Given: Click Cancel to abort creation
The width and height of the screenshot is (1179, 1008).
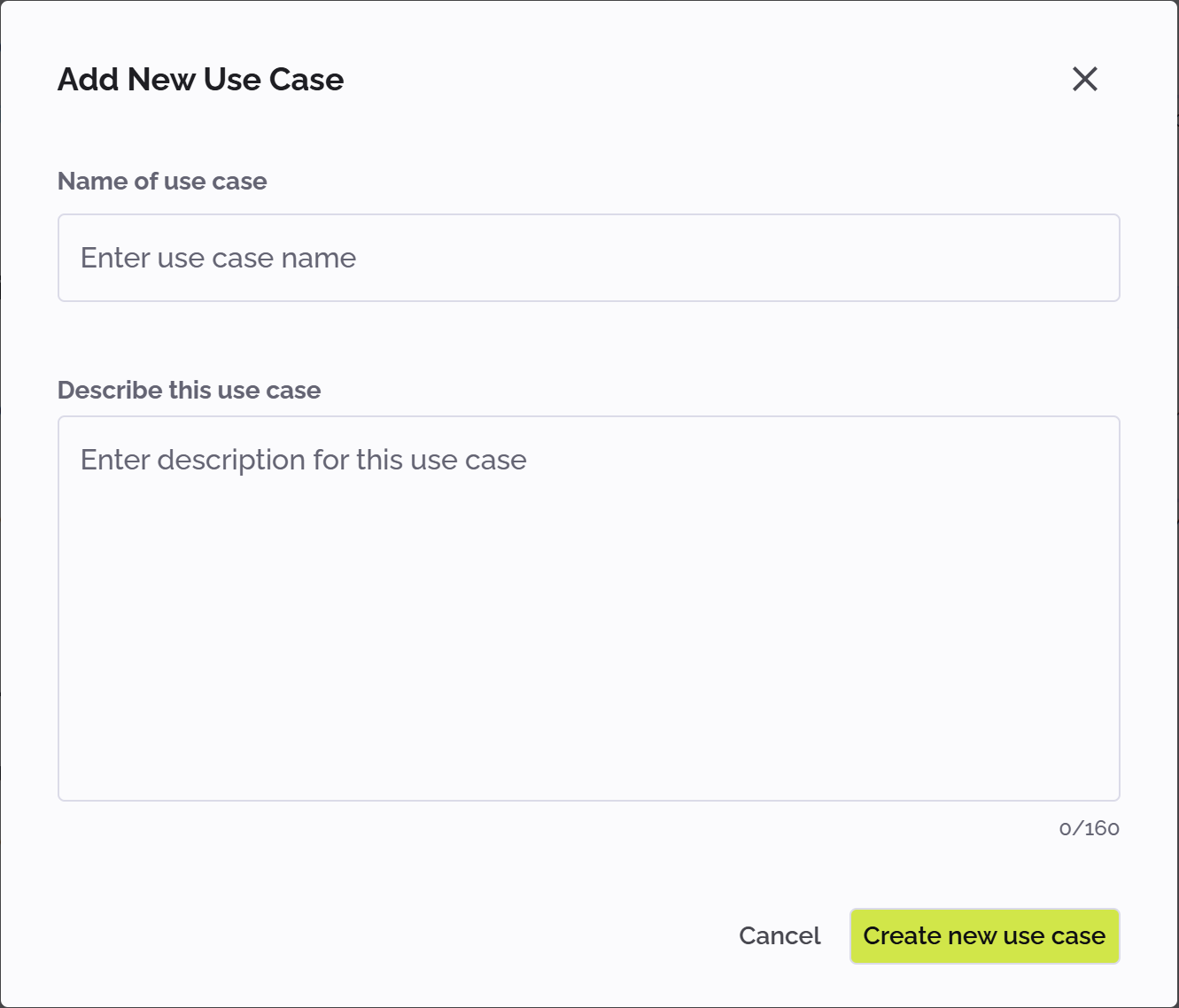Looking at the screenshot, I should pyautogui.click(x=779, y=935).
